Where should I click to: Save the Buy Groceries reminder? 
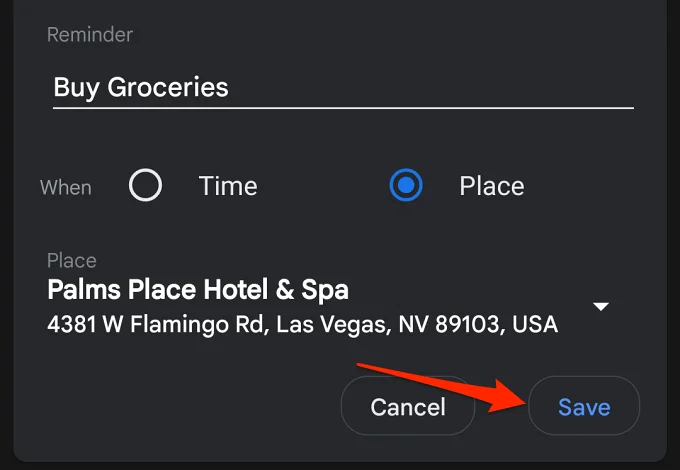[x=584, y=406]
